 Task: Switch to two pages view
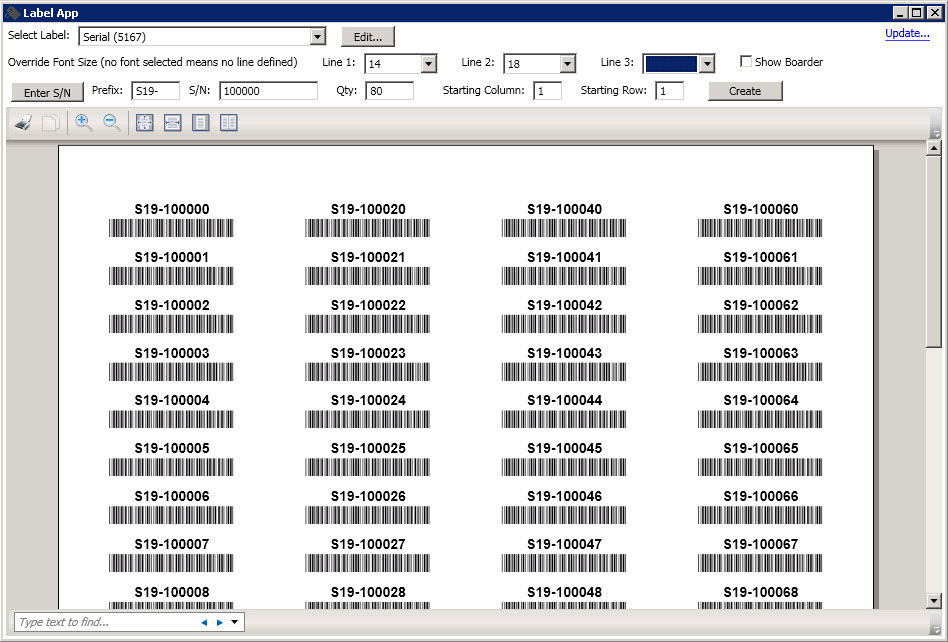229,123
